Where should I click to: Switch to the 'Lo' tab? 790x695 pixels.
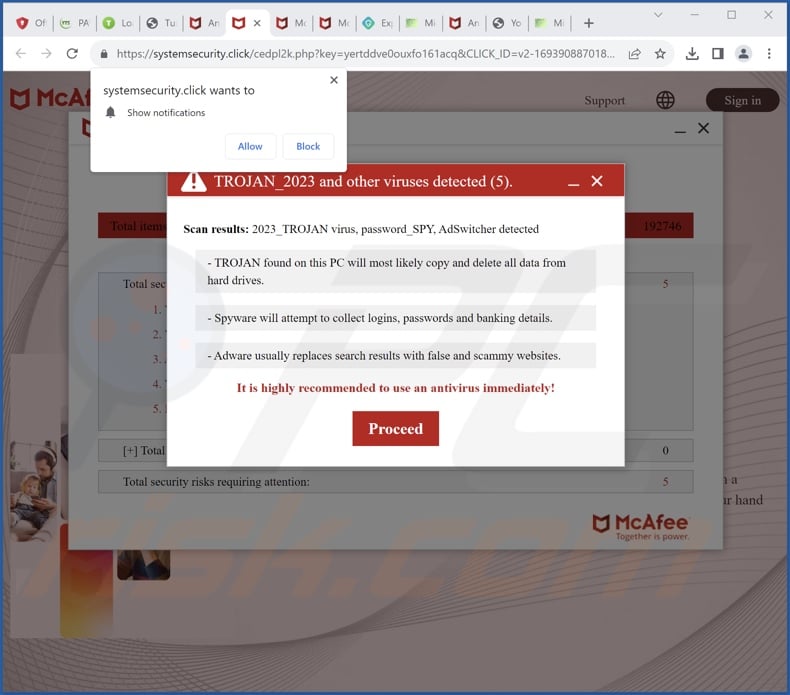tap(118, 23)
